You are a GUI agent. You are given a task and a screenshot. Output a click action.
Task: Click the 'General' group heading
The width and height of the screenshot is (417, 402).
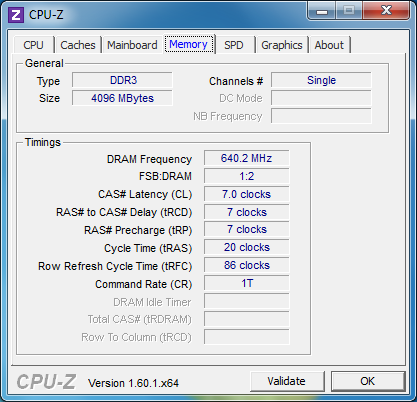(x=44, y=63)
